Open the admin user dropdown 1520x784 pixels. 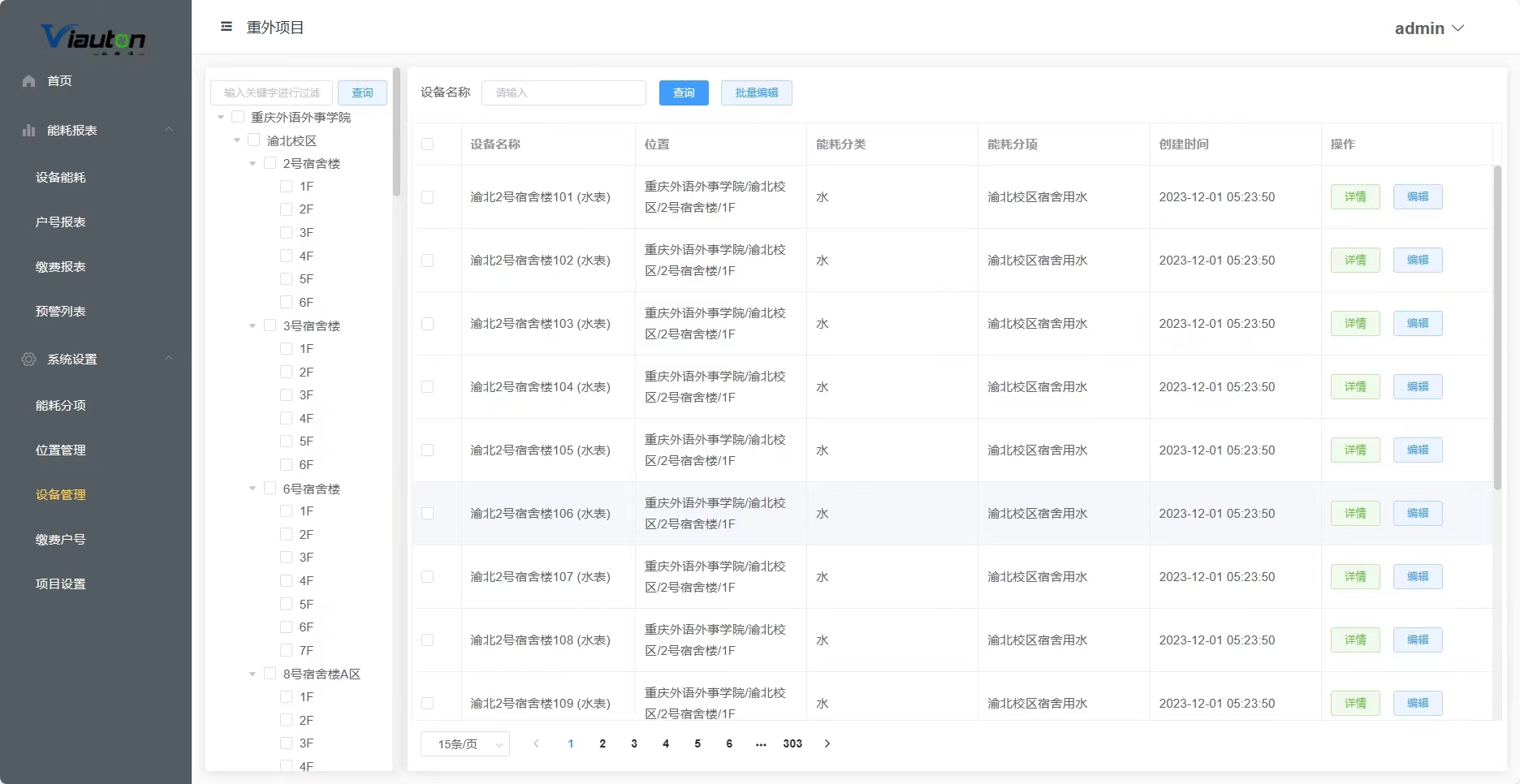[1429, 28]
